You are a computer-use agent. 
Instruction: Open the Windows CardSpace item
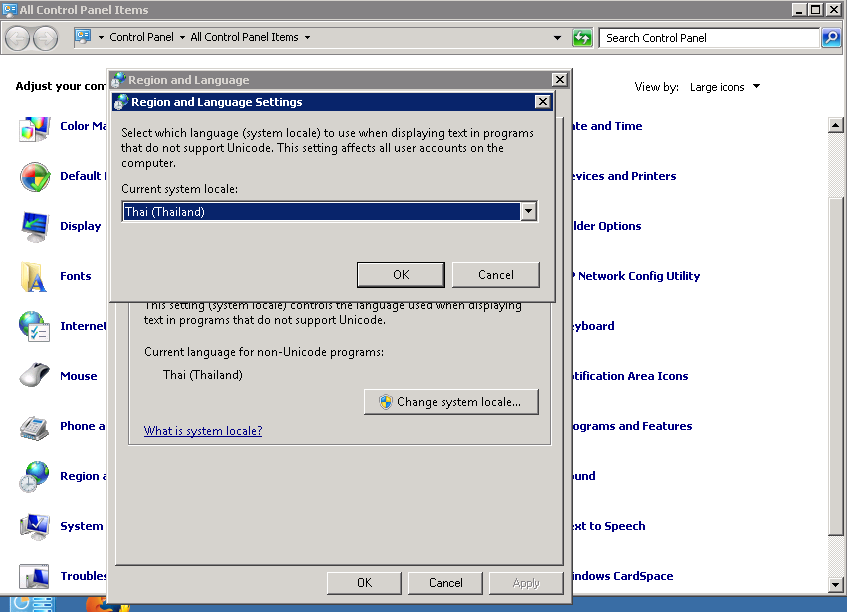[x=622, y=576]
